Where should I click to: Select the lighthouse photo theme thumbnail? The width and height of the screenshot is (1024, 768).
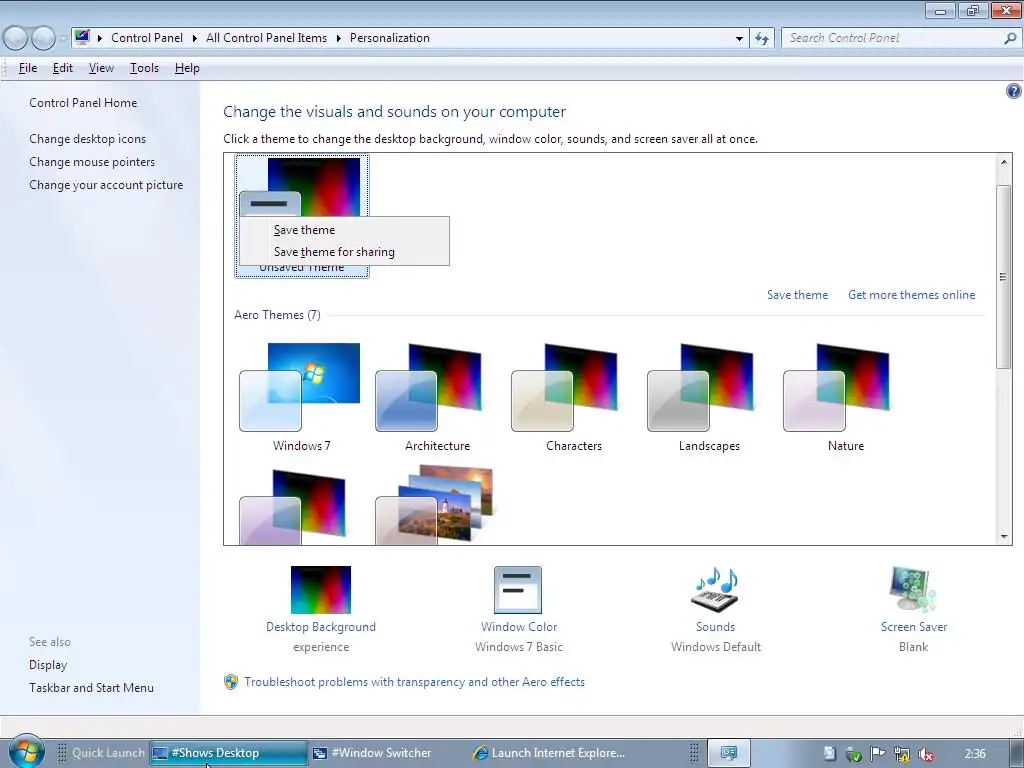[x=437, y=504]
